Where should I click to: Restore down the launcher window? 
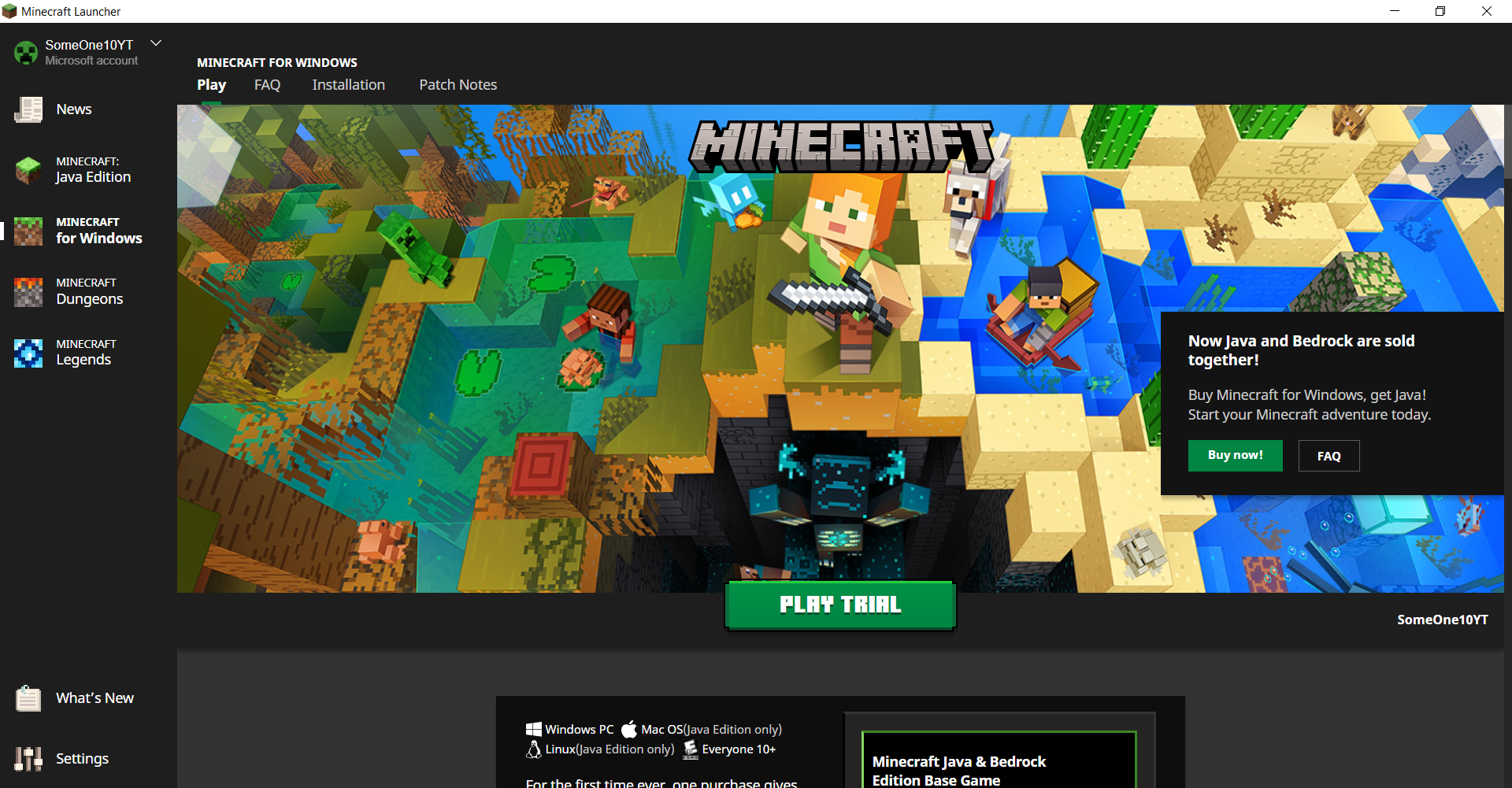click(1440, 11)
